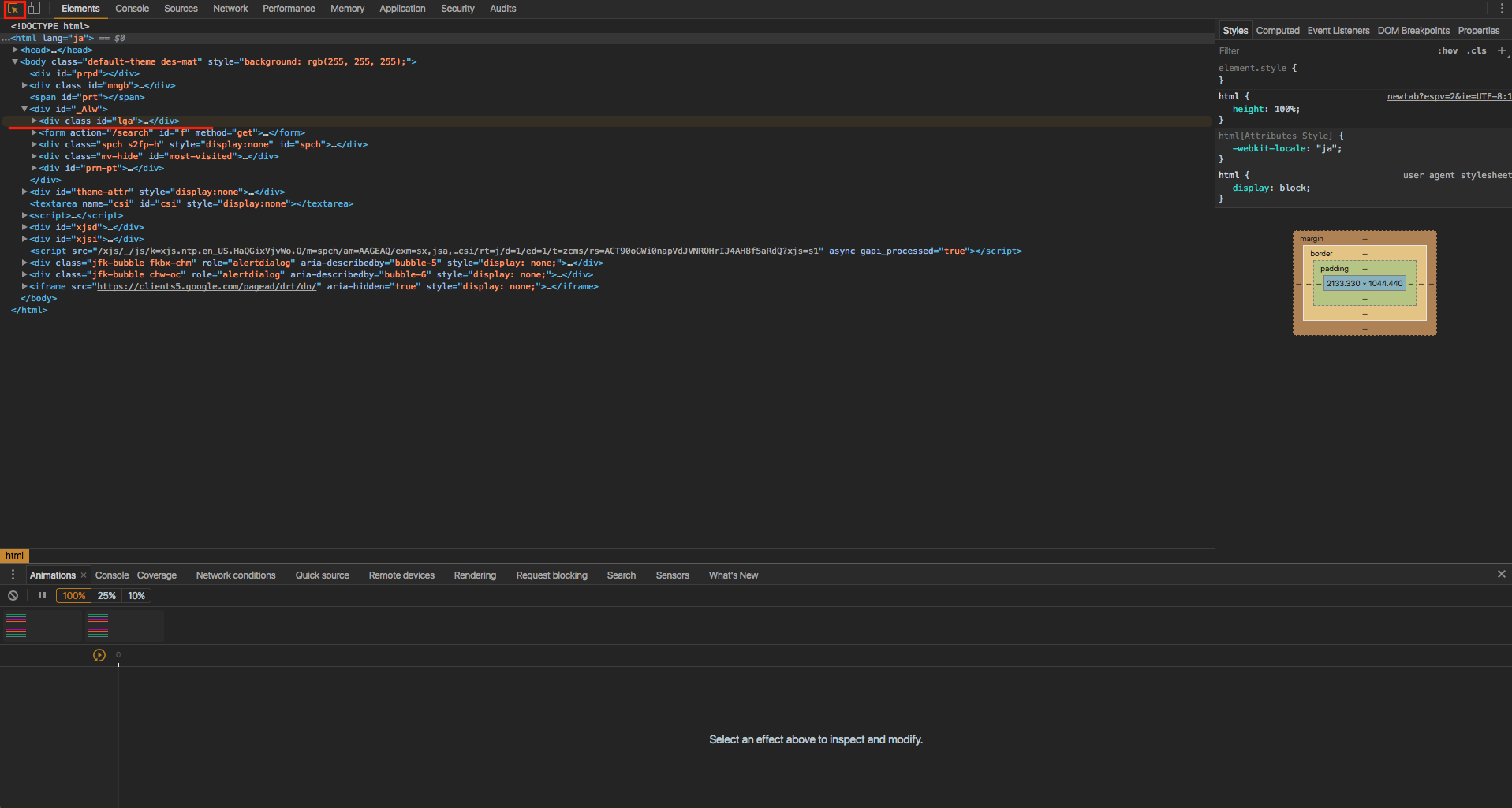Expand the div id="prm-pt" node
This screenshot has width=1512, height=808.
point(34,168)
